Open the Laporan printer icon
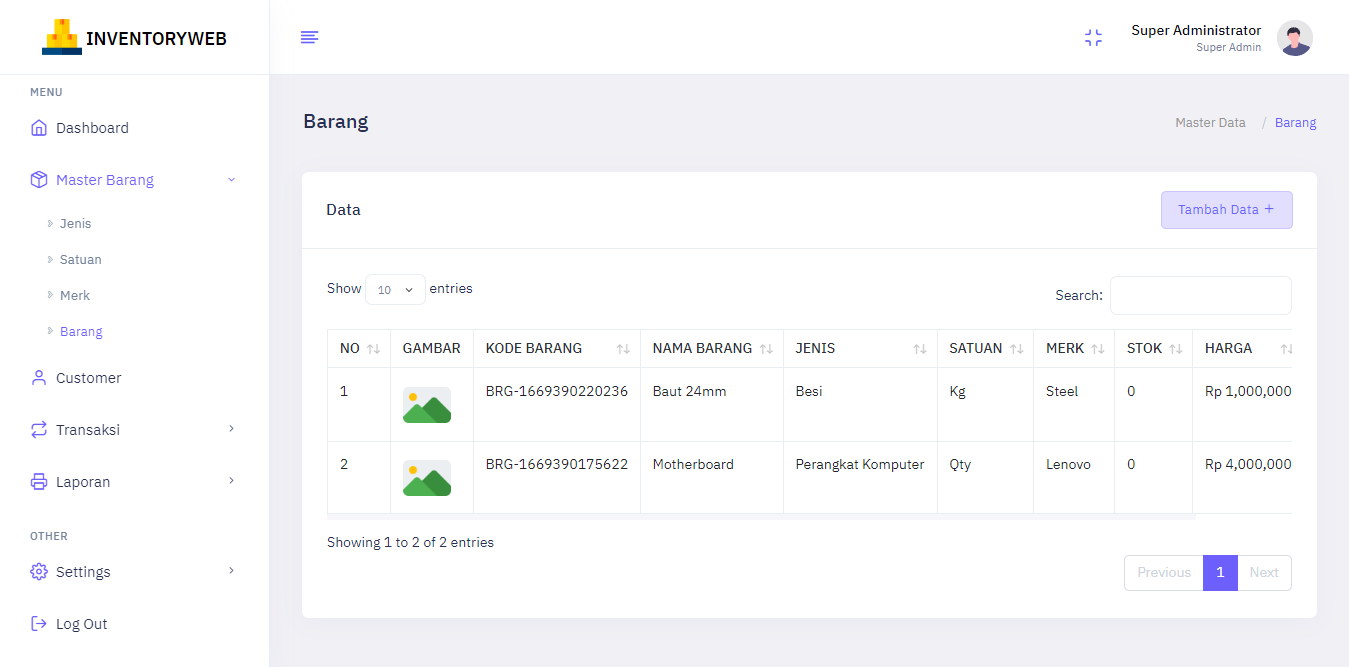The height and width of the screenshot is (667, 1349). 38,481
